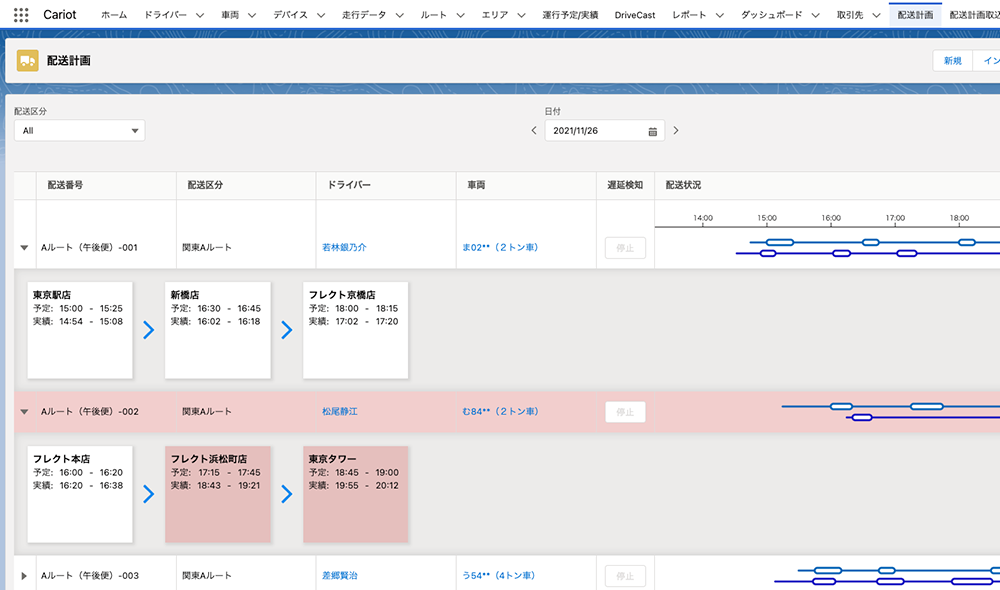Open vehicle link う54**（4トン車）

pos(499,575)
